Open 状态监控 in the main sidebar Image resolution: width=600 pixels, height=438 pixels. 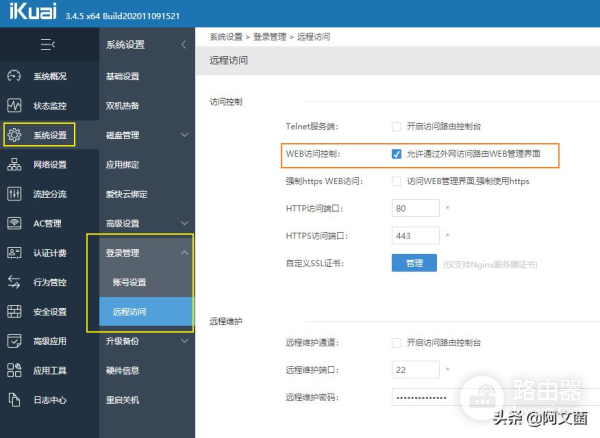point(50,106)
